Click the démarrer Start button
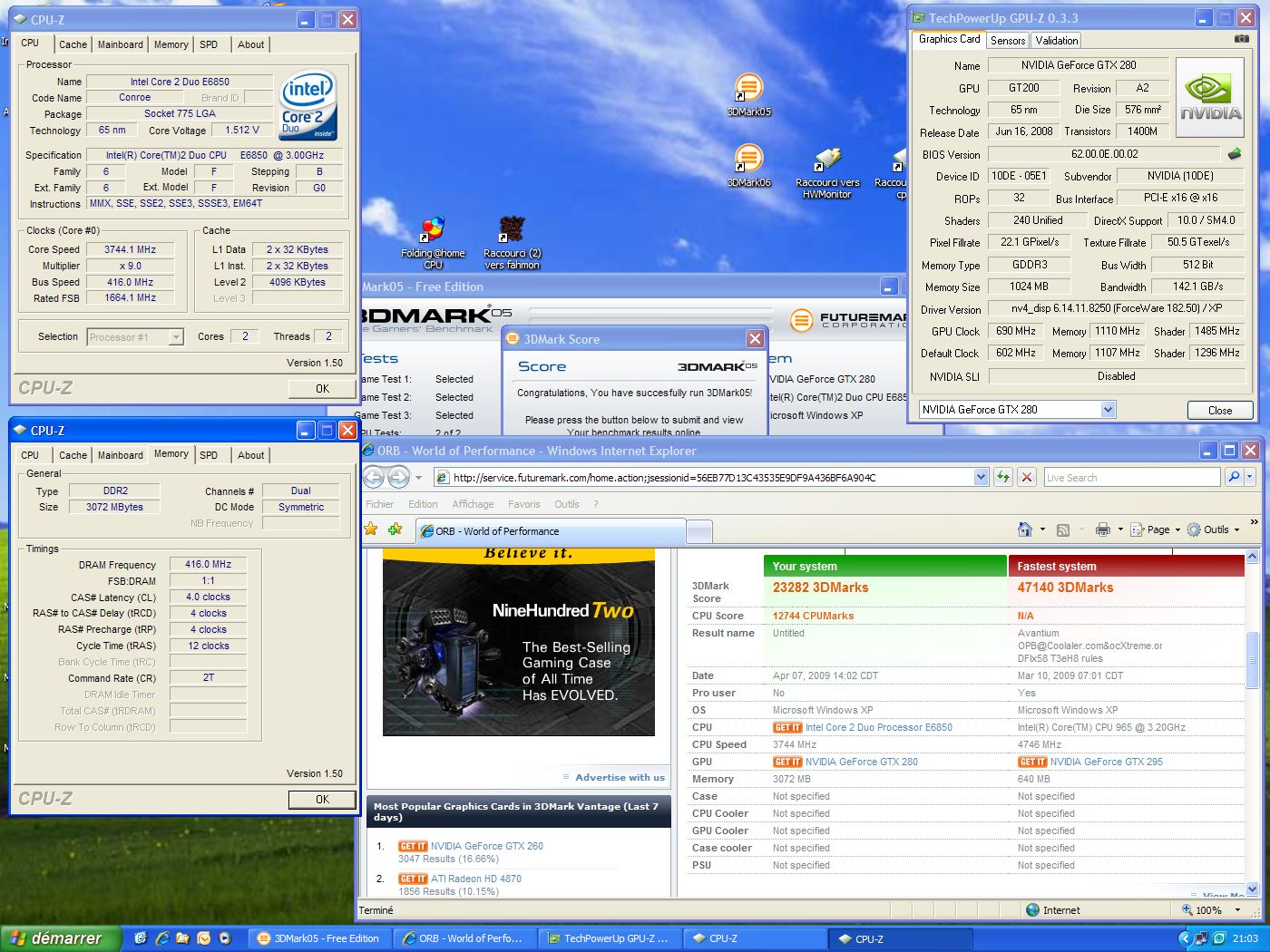The image size is (1270, 952). point(60,938)
